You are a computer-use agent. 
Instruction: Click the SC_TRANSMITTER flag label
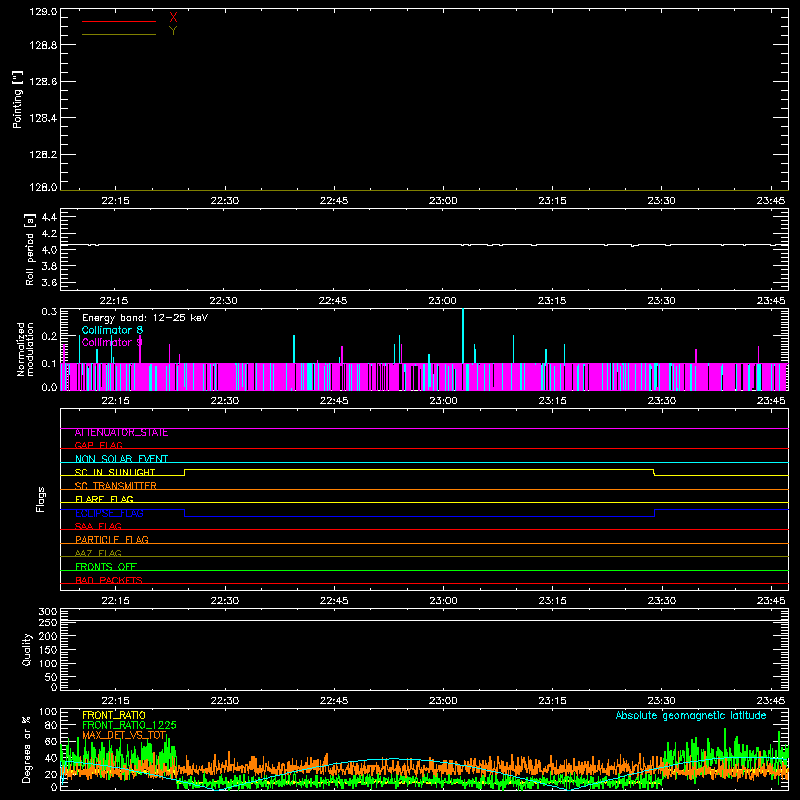coord(115,486)
